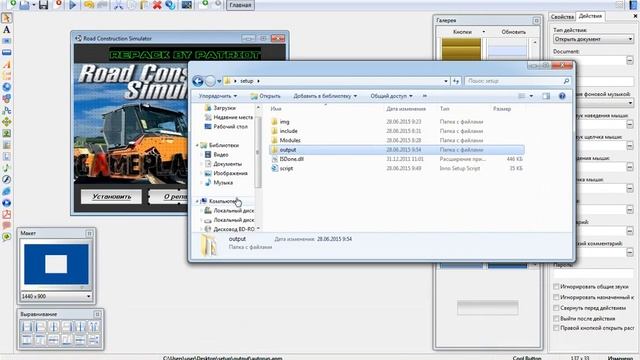Image resolution: width=640 pixels, height=360 pixels.
Task: Go back with the Explorer back arrow
Action: coord(198,81)
